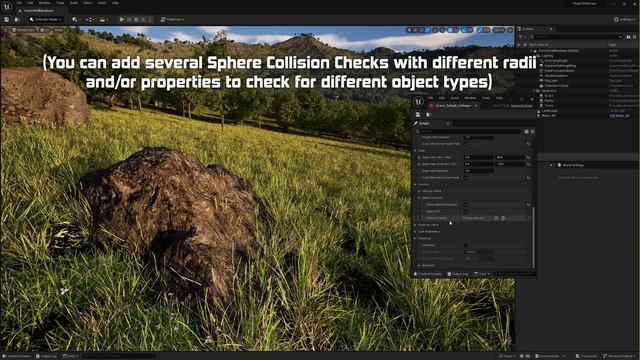Select VolumetricCloud in the Outliner
This screenshot has width=640, height=360.
556,86
